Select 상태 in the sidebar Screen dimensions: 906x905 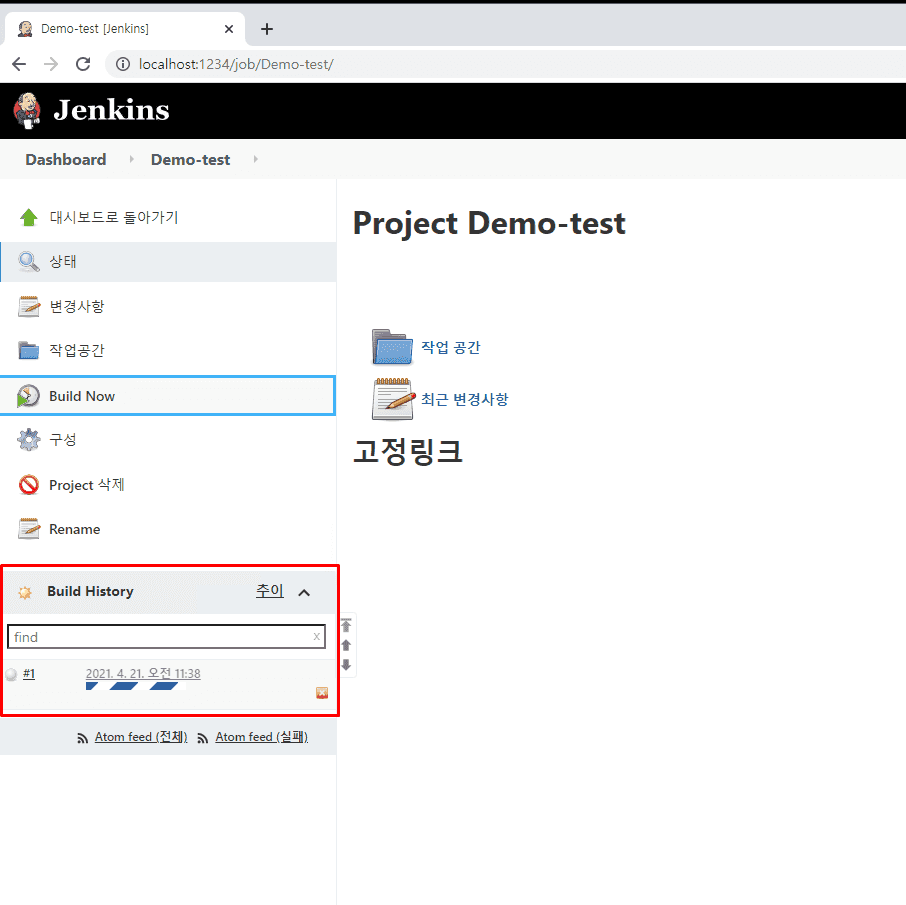168,262
